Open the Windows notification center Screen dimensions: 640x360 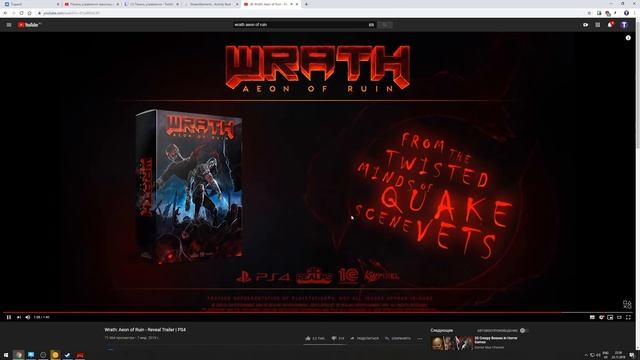click(x=632, y=355)
